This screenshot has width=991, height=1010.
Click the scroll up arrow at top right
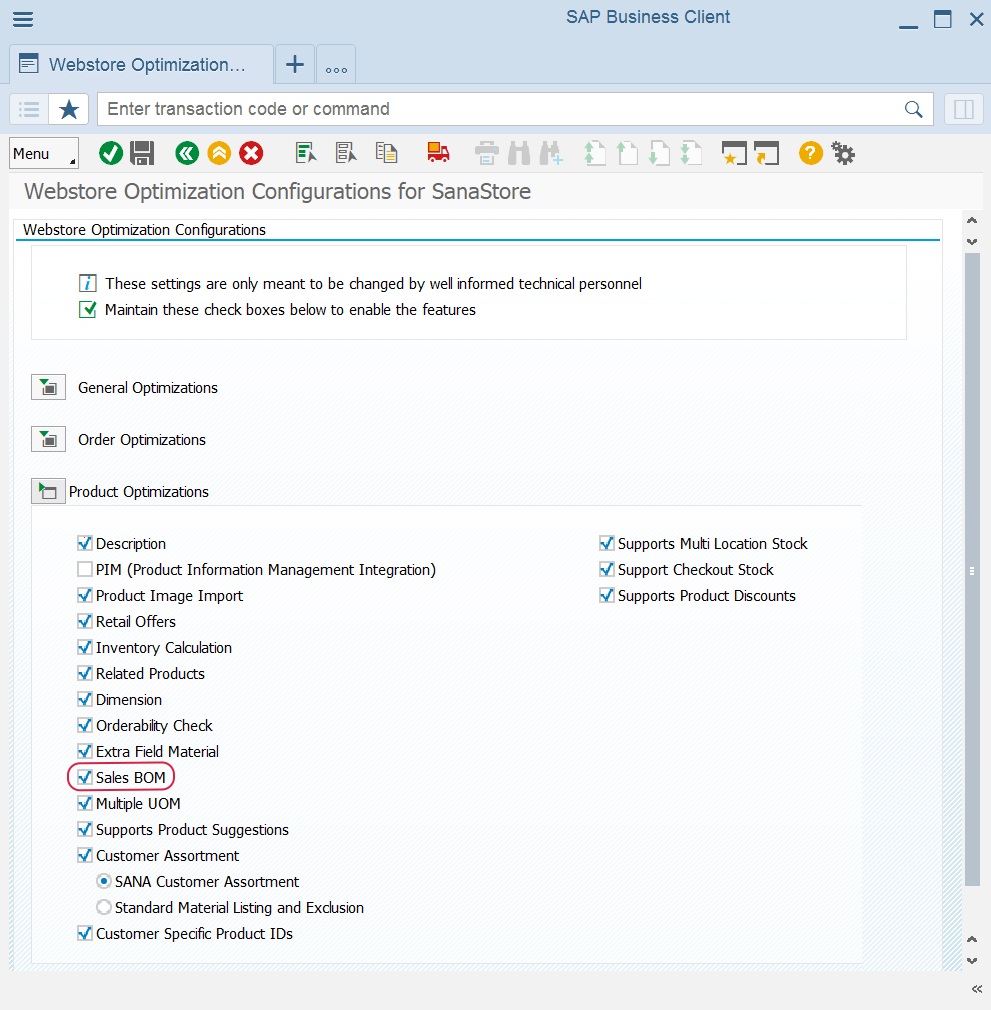pos(972,221)
